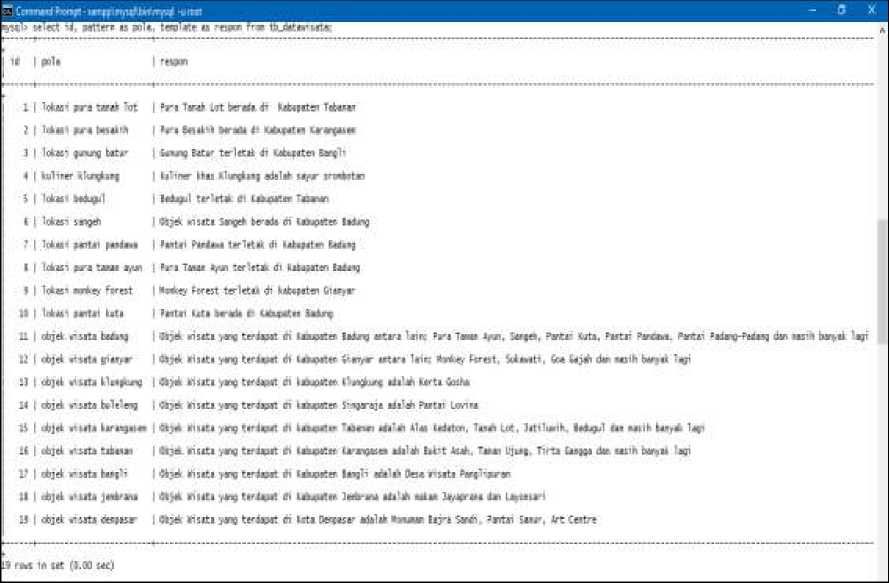Image resolution: width=889 pixels, height=583 pixels.
Task: Click 'objek wisata badung' in row 11
Action: click(x=85, y=337)
